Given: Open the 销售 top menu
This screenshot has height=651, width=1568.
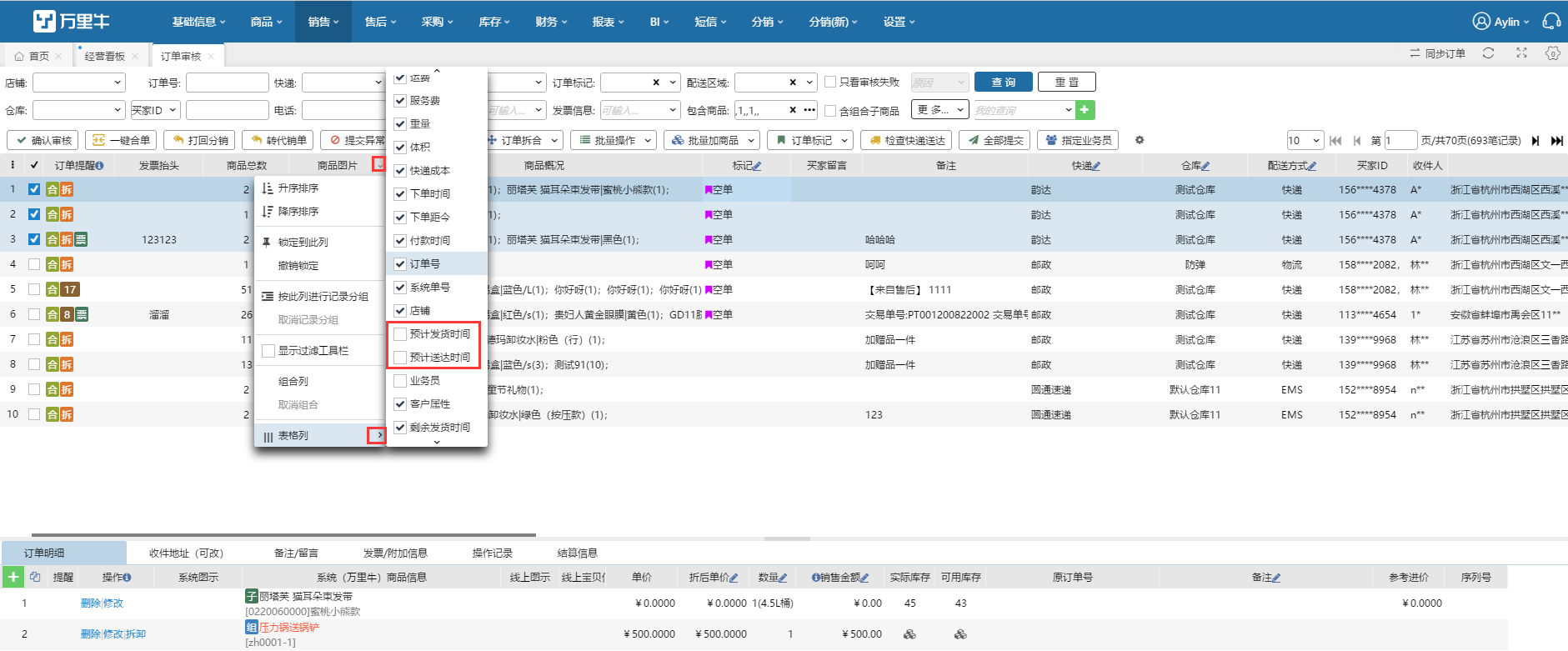Looking at the screenshot, I should 323,22.
